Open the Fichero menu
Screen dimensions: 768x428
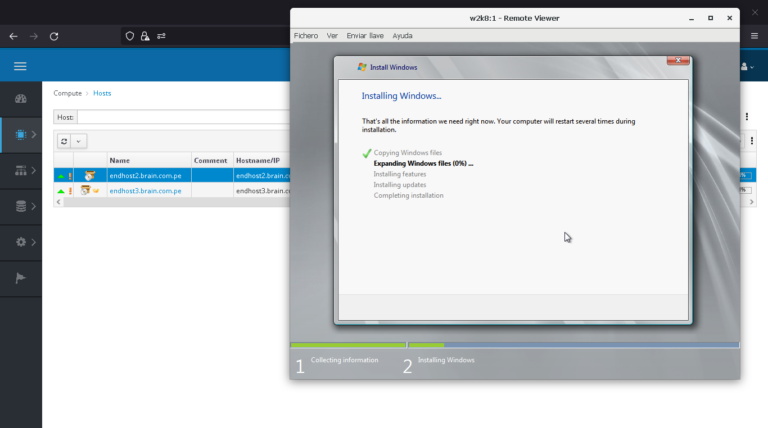(x=305, y=35)
